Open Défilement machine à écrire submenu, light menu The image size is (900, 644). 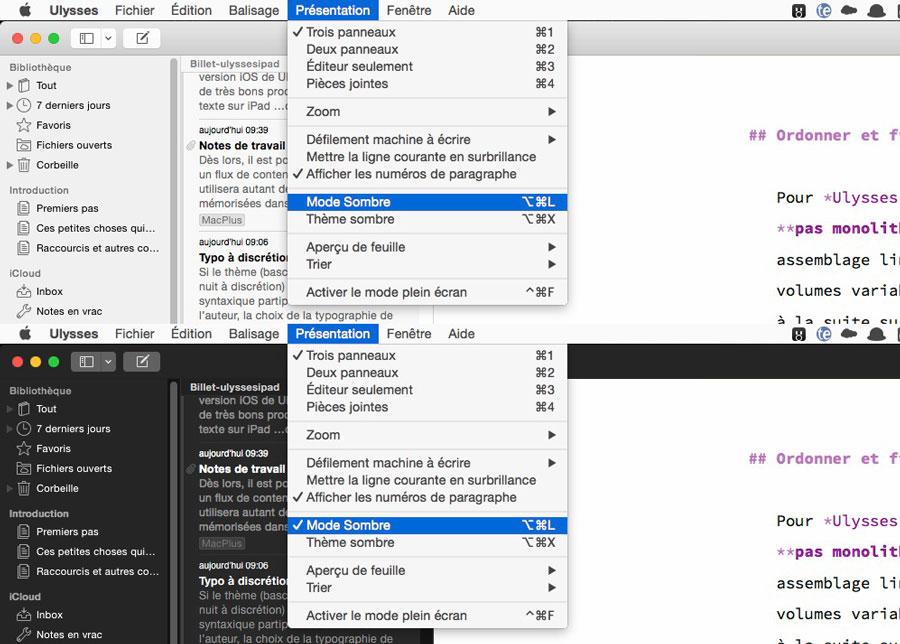[x=427, y=139]
